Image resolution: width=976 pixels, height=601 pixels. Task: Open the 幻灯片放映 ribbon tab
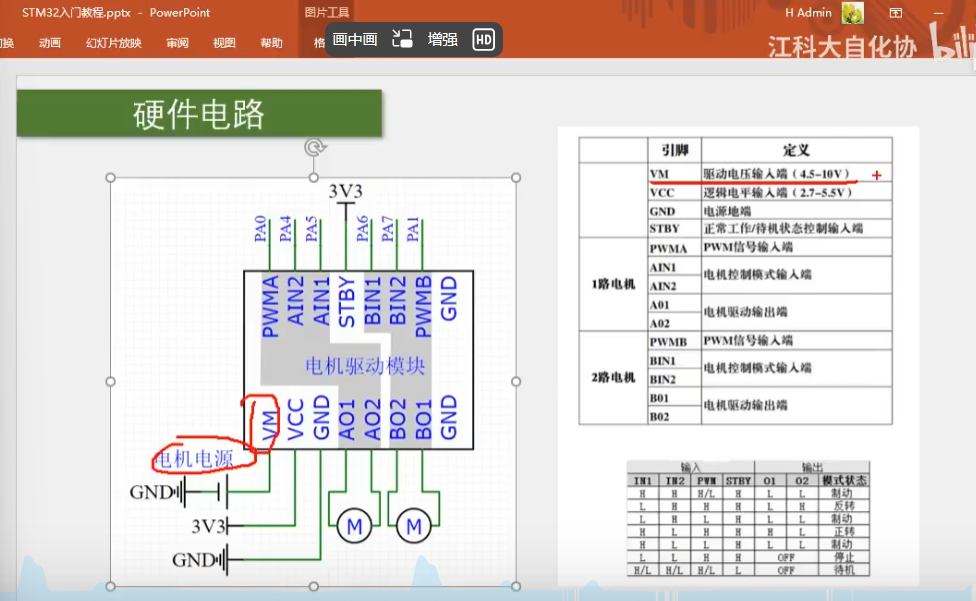click(x=114, y=43)
